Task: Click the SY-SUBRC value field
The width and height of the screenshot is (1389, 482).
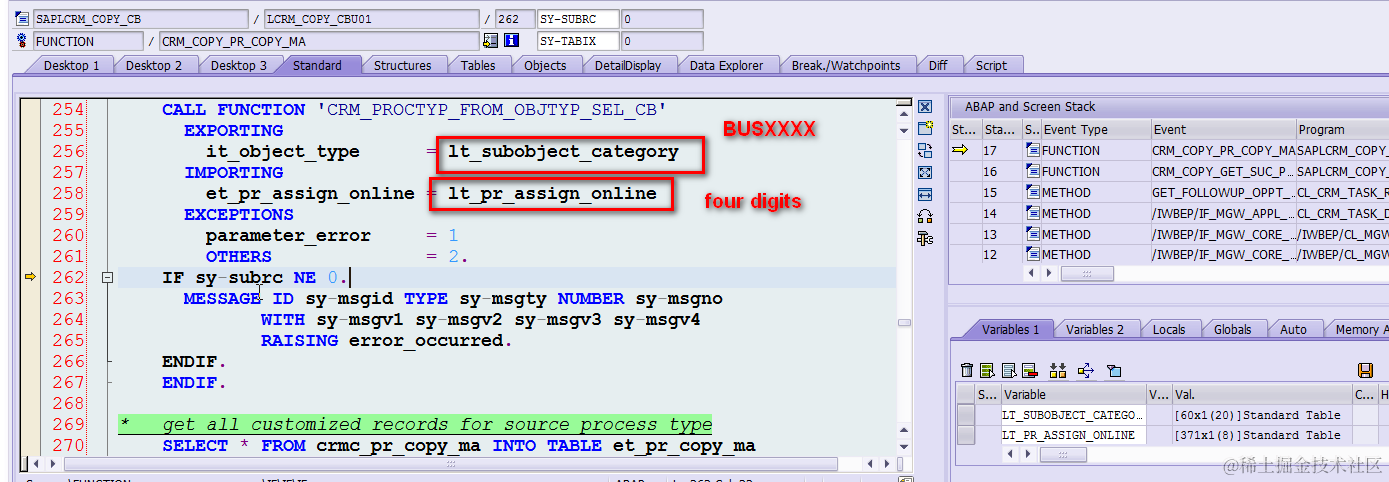Action: (x=661, y=19)
